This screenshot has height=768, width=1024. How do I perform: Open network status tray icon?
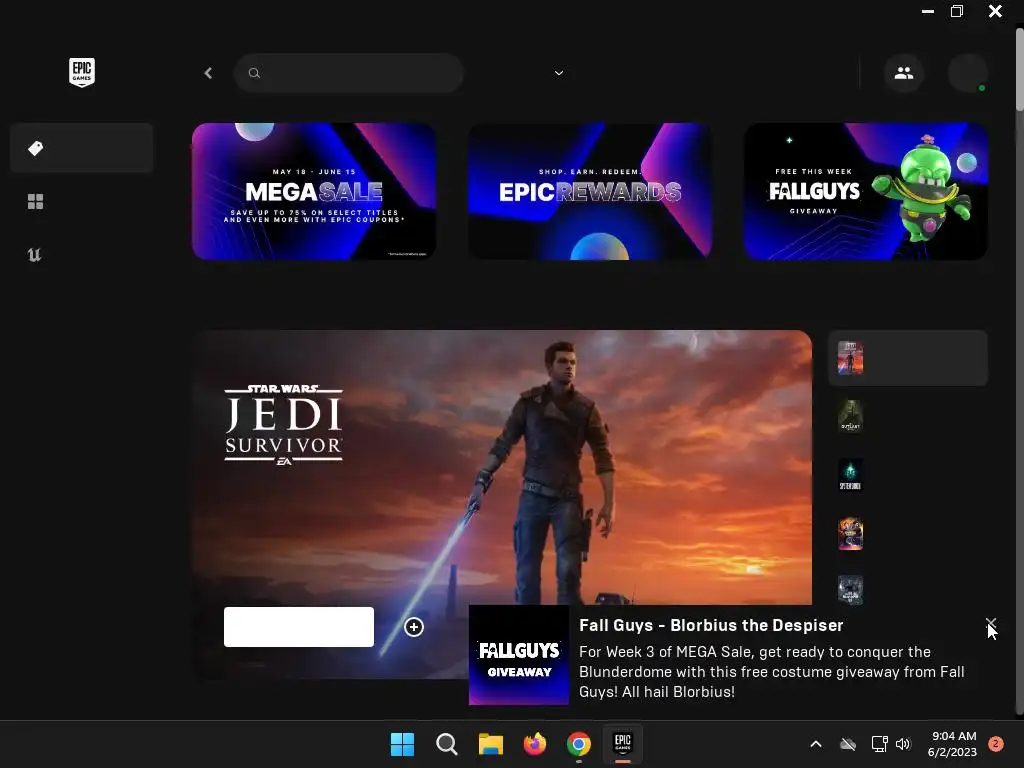point(879,744)
